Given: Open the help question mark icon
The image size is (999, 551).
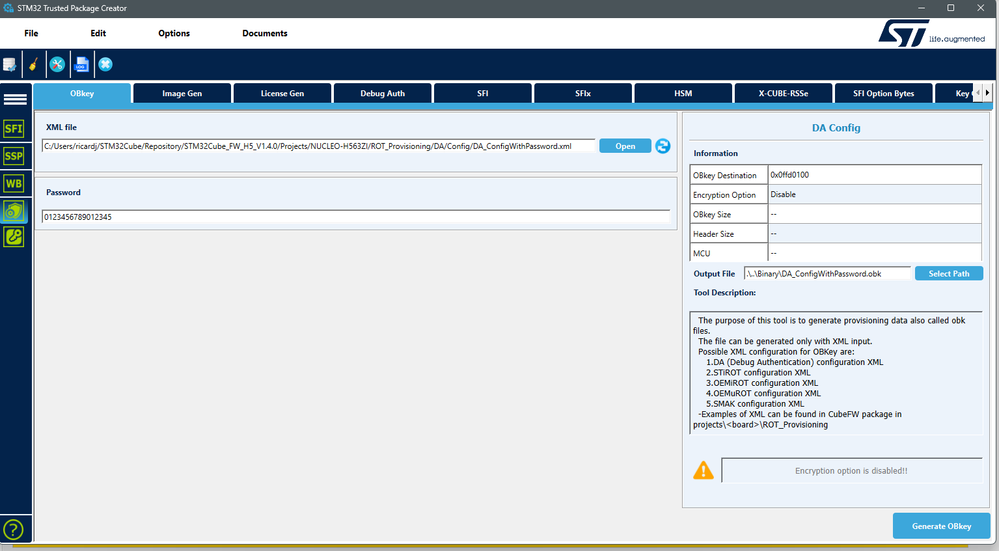Looking at the screenshot, I should (13, 530).
